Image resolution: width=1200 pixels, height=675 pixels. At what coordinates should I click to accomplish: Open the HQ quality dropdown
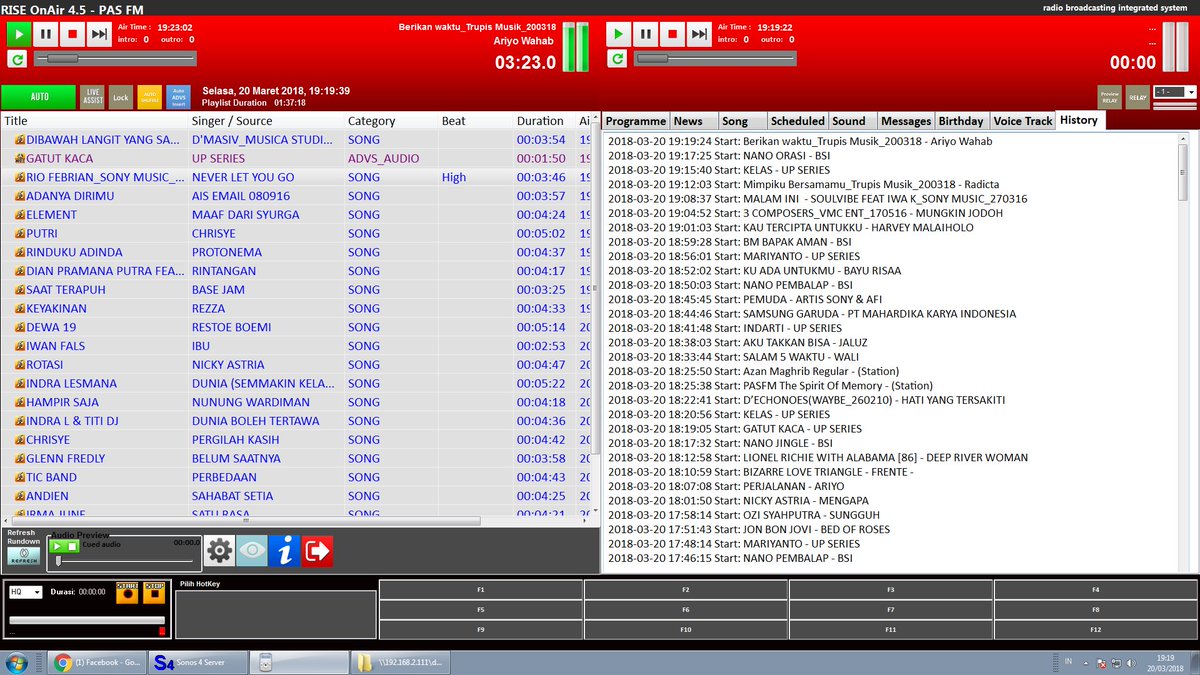point(25,592)
